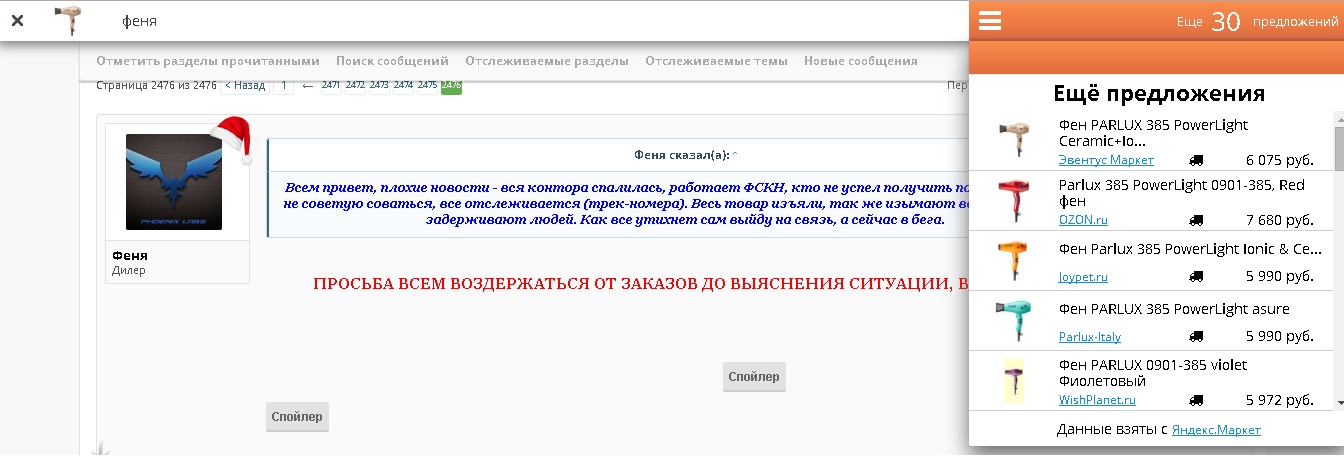Open the Яндекс.Маркет source link

pyautogui.click(x=1216, y=430)
